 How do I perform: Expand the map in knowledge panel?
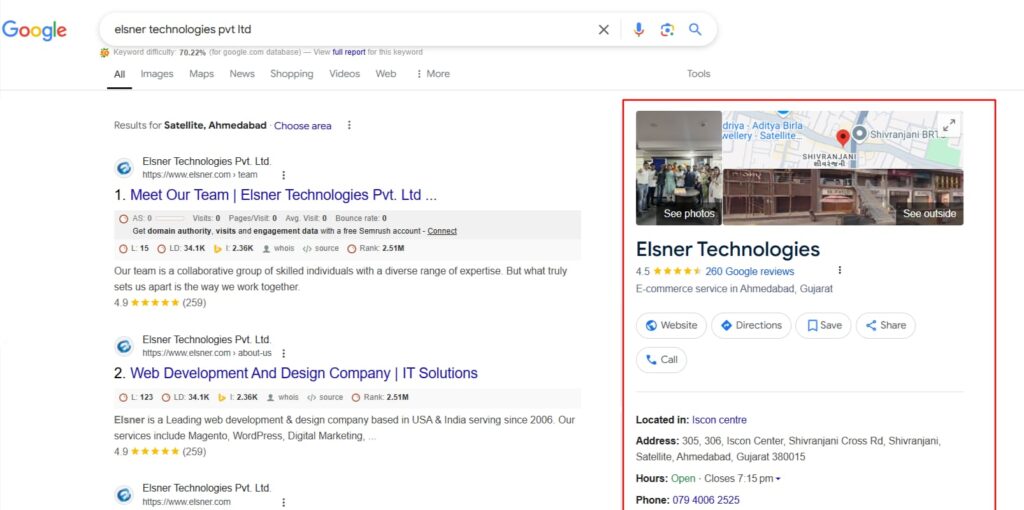949,124
